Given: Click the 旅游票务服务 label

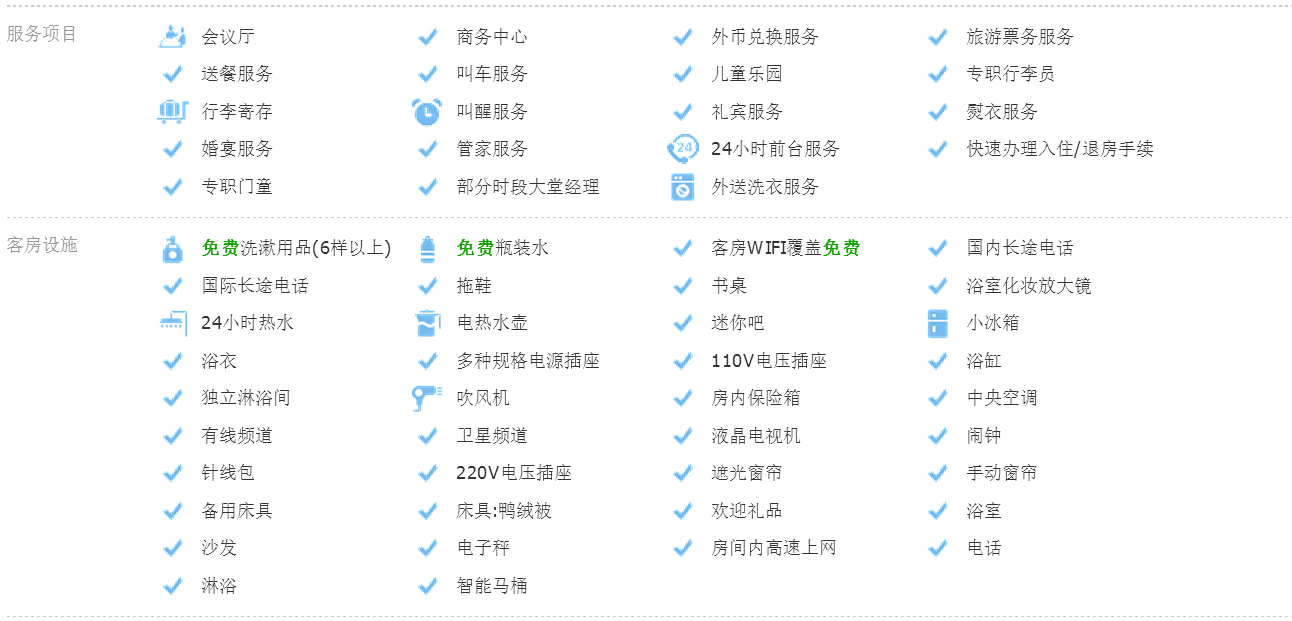Looking at the screenshot, I should 1020,37.
